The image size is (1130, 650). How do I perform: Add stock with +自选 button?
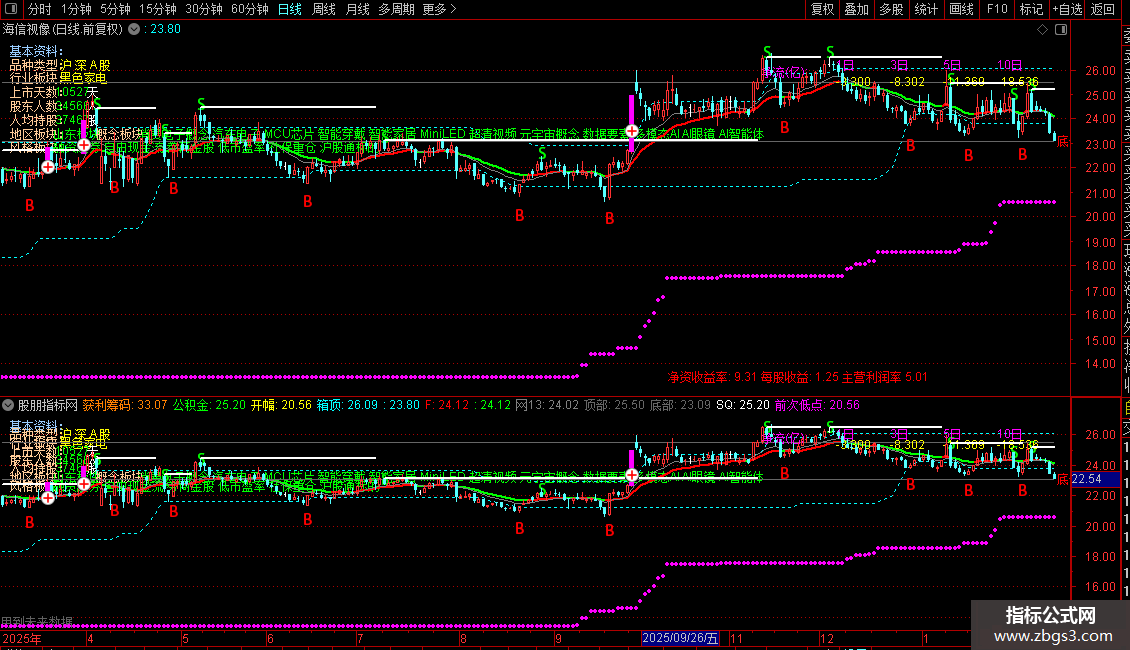pos(1067,9)
